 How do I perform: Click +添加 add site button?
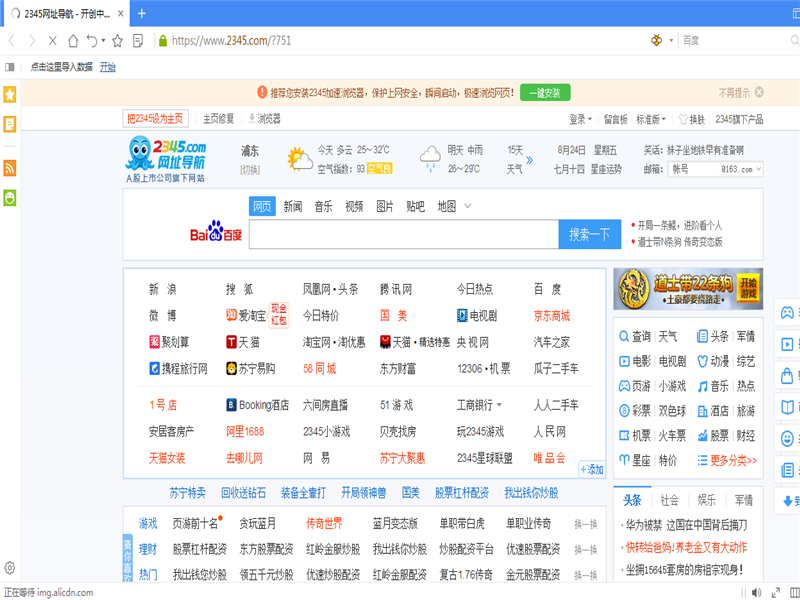click(x=592, y=469)
